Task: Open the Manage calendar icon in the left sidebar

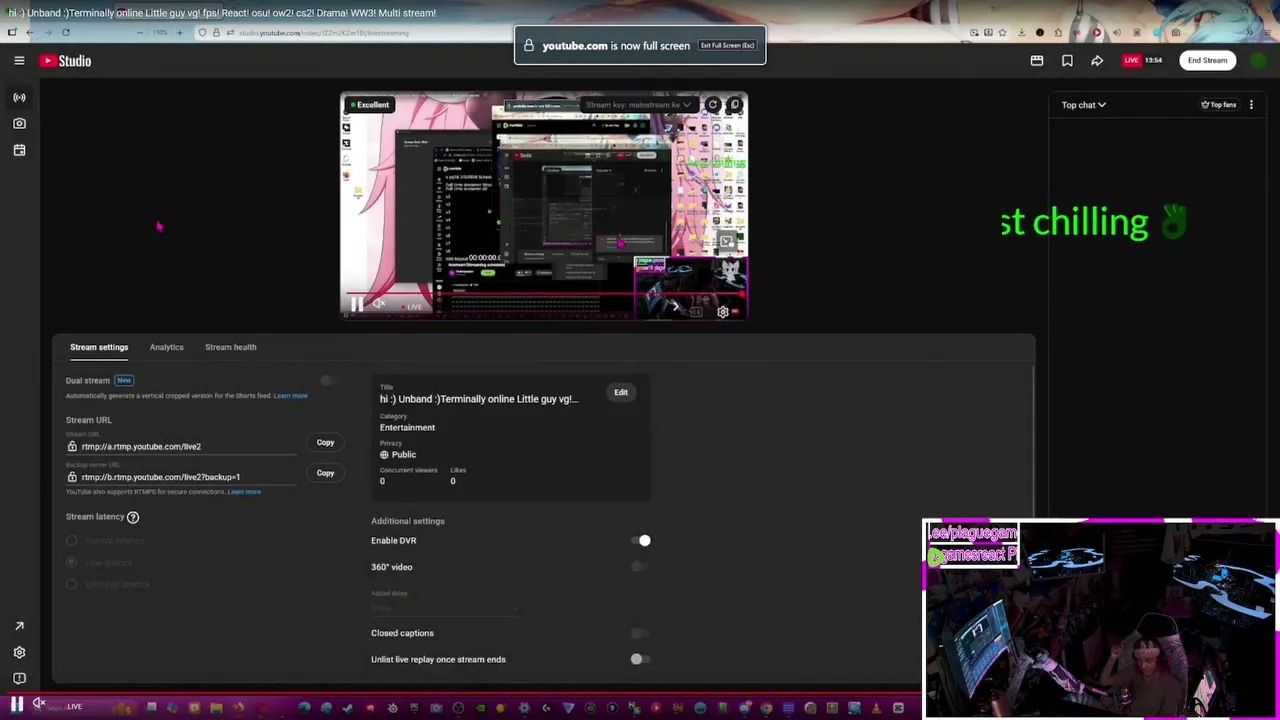Action: (x=19, y=150)
